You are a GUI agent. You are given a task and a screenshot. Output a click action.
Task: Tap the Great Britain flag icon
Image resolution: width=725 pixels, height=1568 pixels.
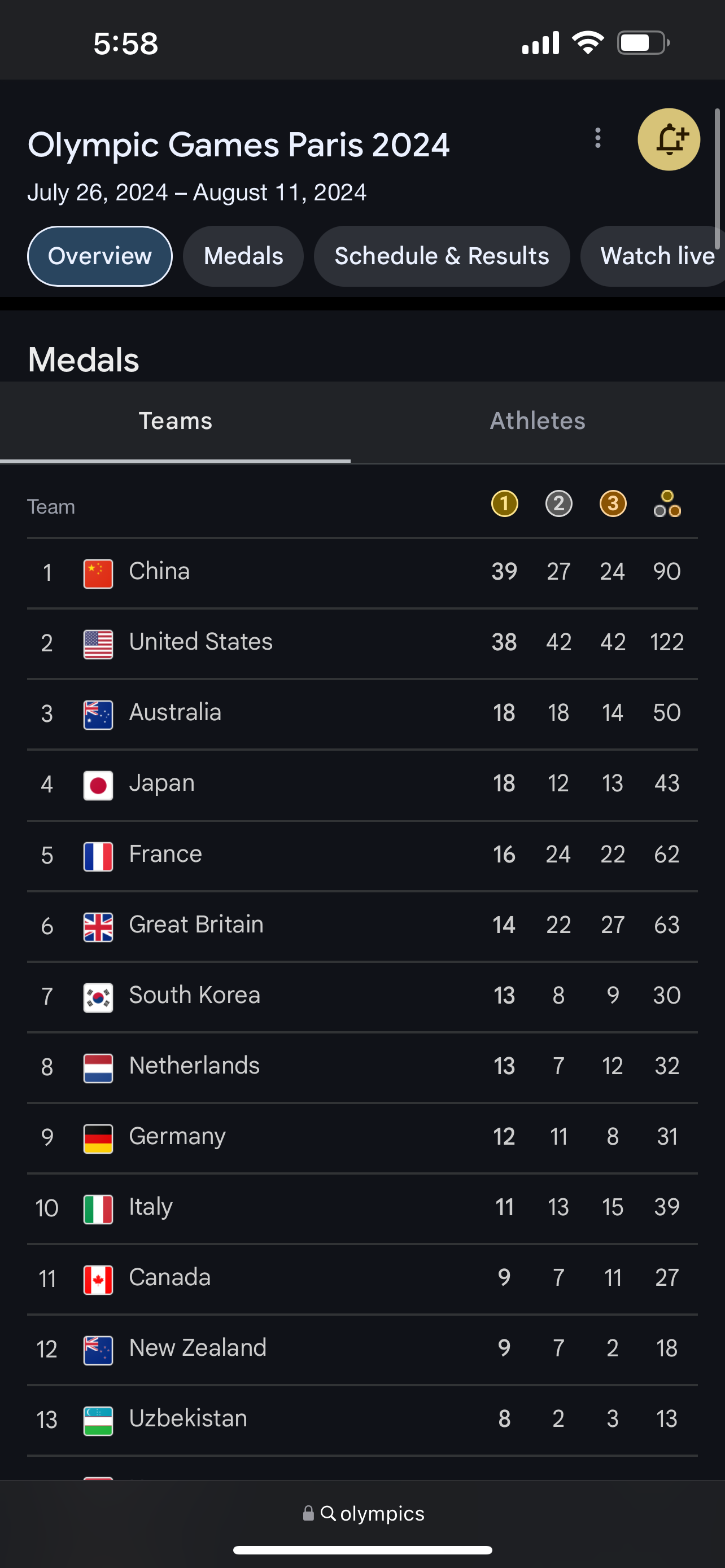pos(98,926)
